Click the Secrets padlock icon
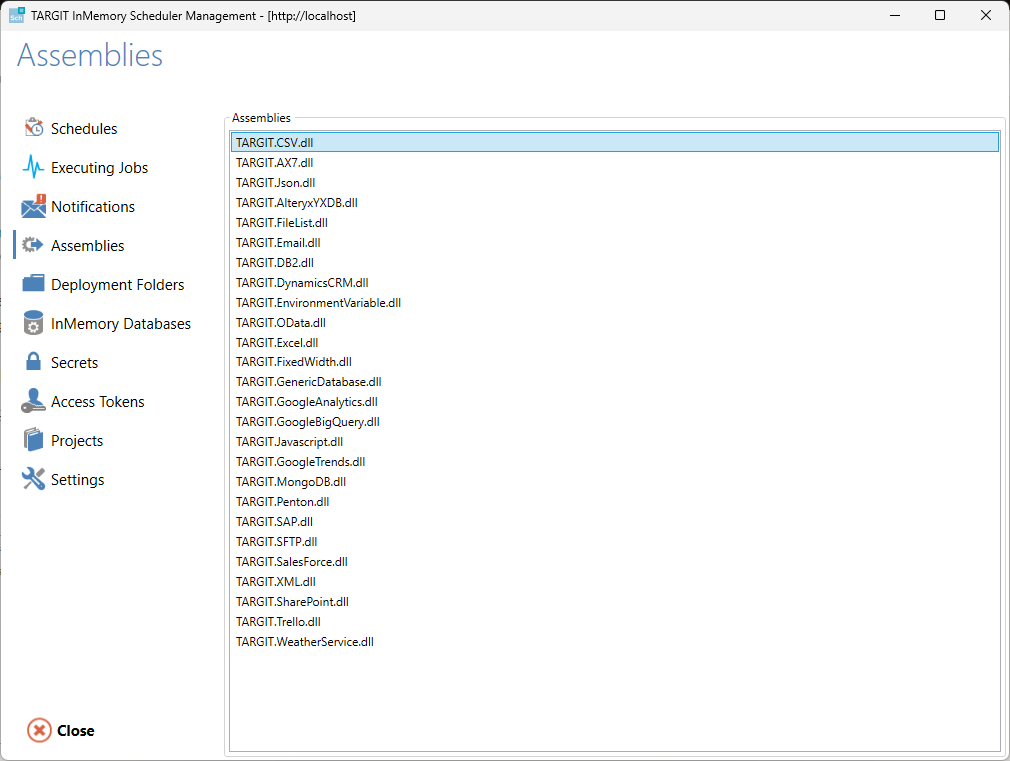 33,361
